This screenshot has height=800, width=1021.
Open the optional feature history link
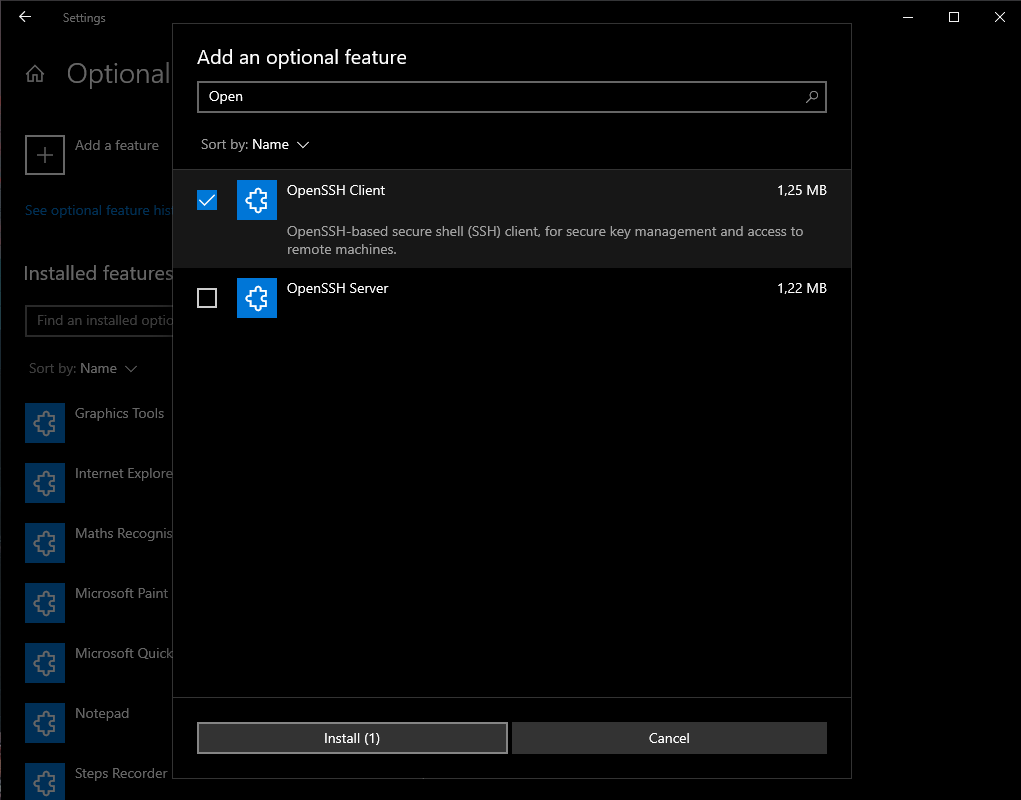point(97,210)
